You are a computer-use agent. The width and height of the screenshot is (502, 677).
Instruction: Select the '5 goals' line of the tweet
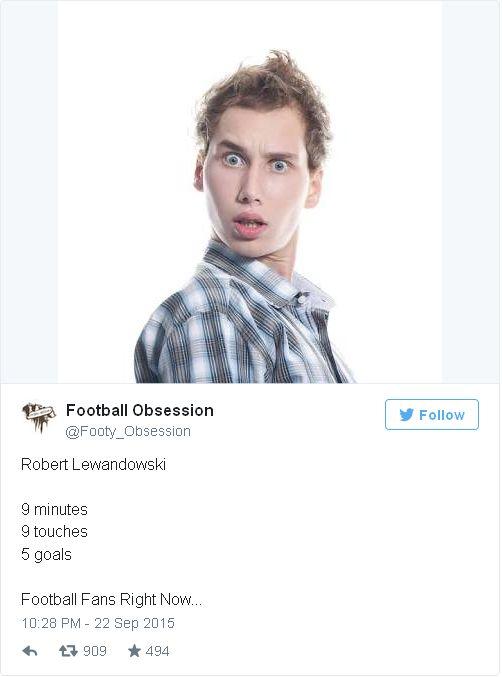[46, 554]
